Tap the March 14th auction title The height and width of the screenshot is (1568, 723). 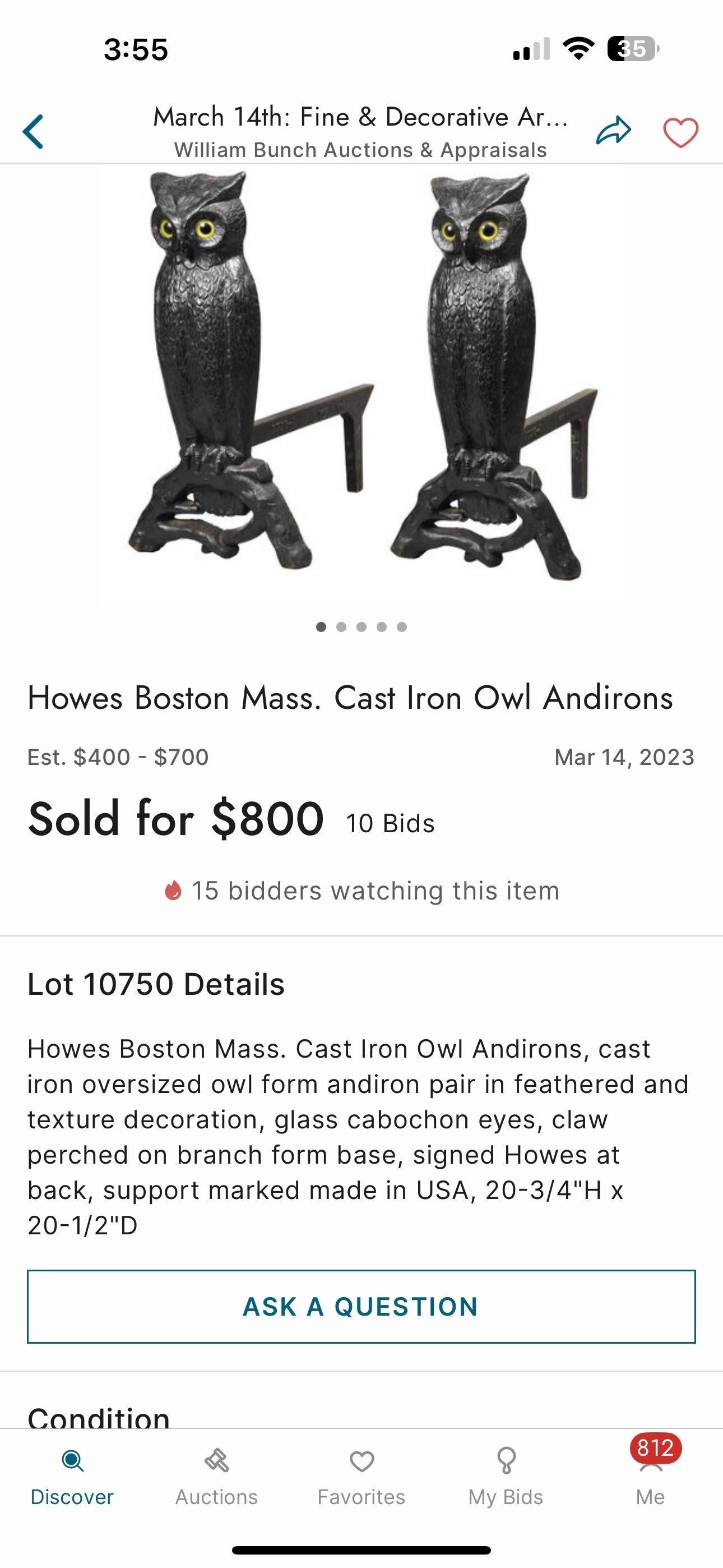tap(360, 116)
